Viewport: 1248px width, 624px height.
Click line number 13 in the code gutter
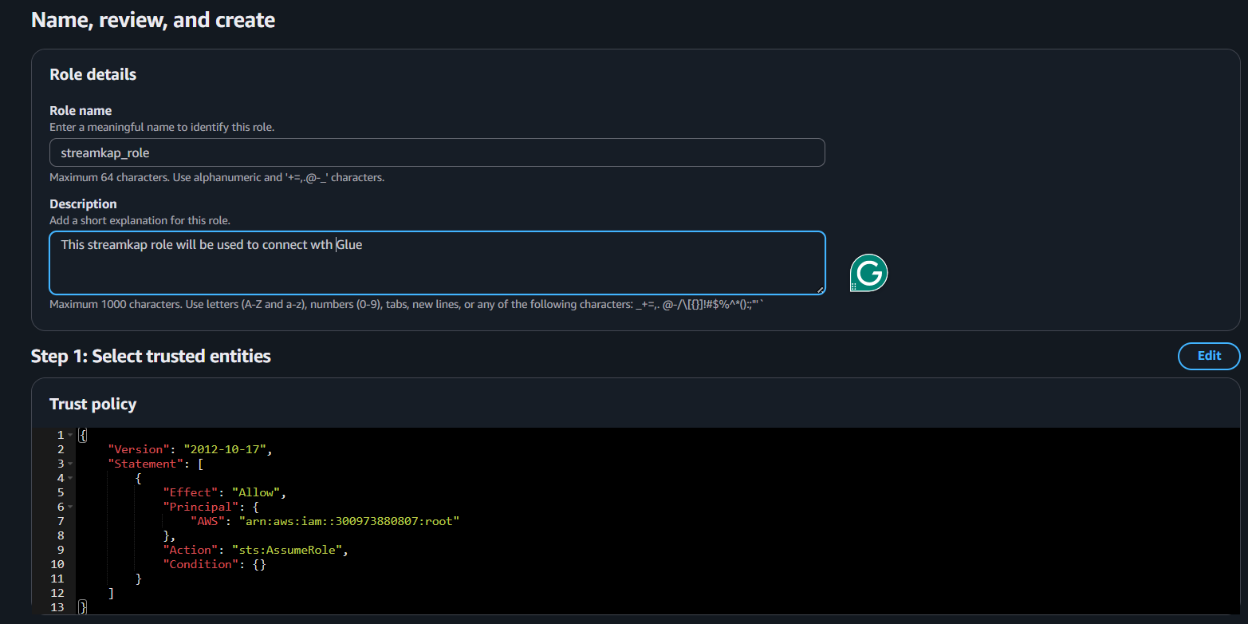point(56,607)
